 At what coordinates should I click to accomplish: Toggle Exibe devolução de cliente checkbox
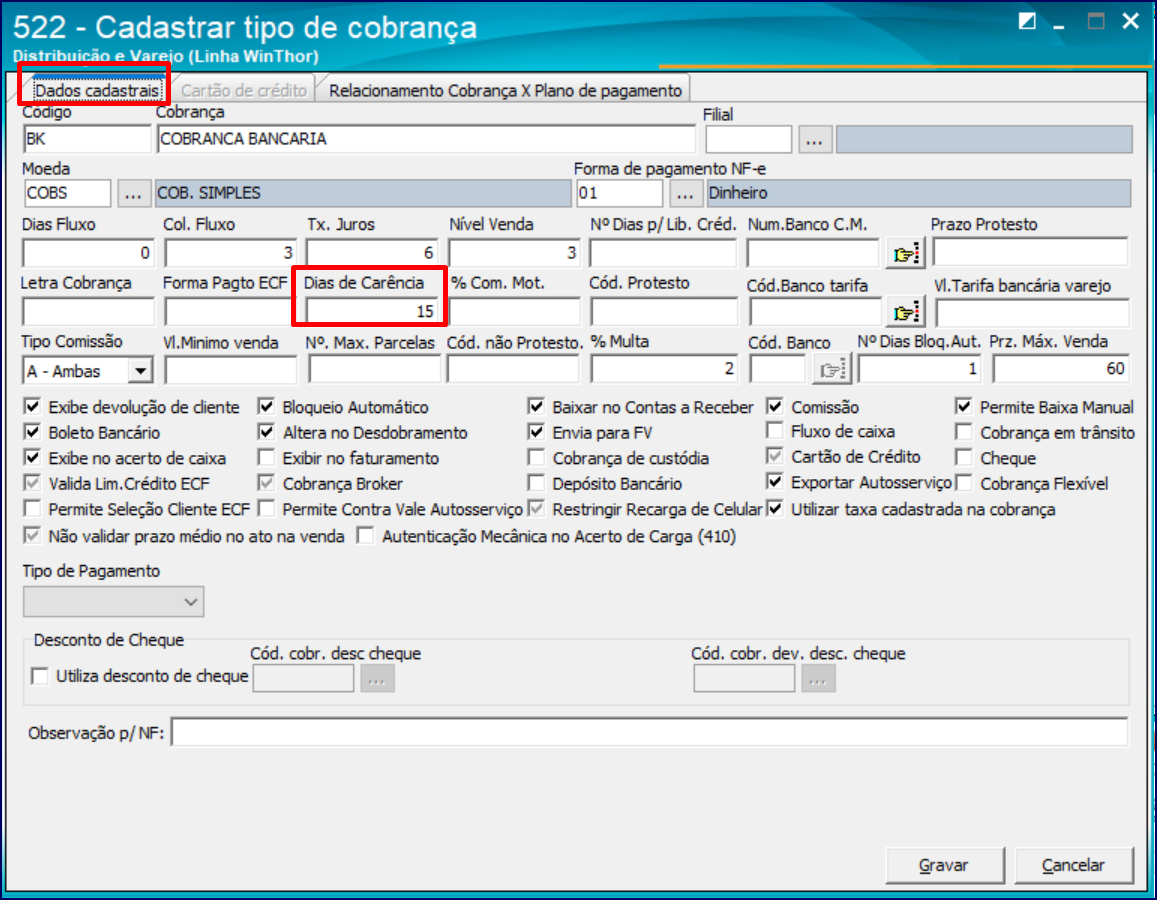pos(32,406)
